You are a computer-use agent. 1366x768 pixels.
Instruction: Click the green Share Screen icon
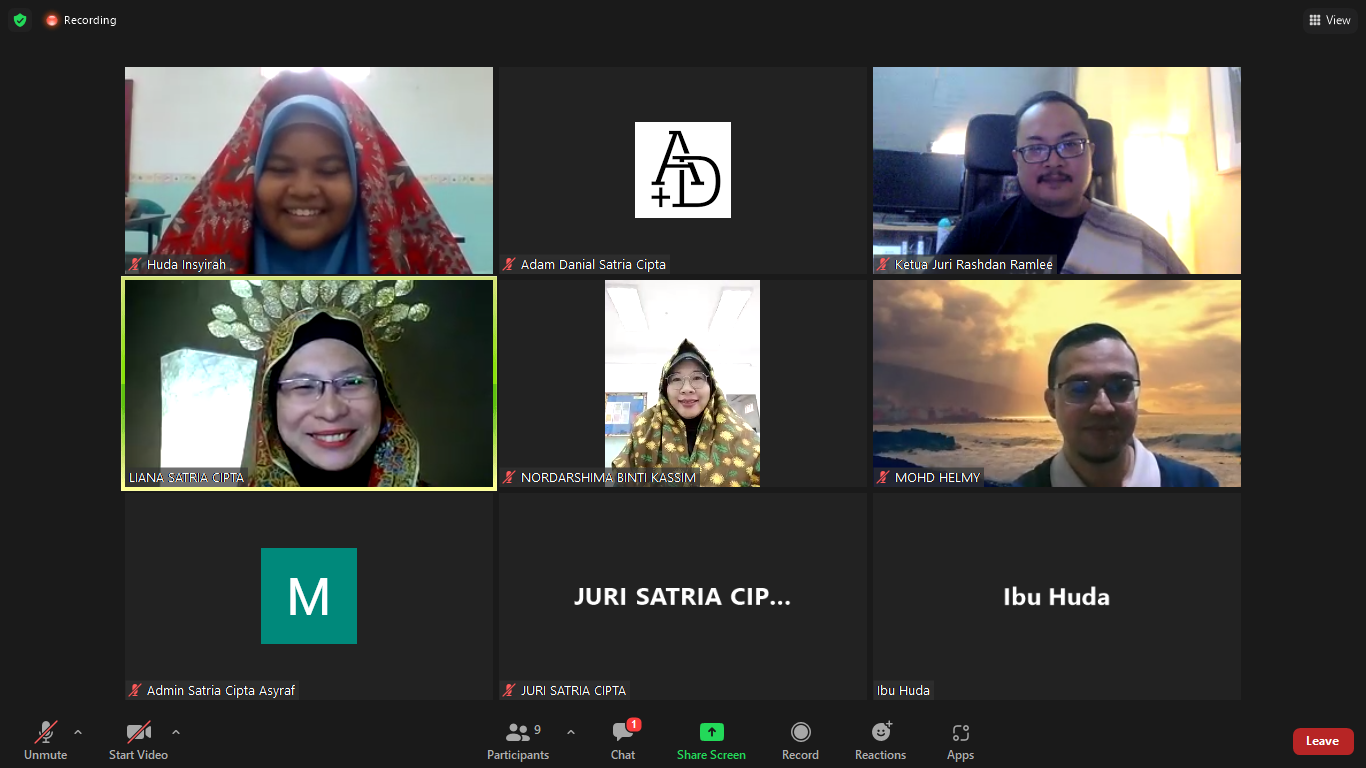711,732
